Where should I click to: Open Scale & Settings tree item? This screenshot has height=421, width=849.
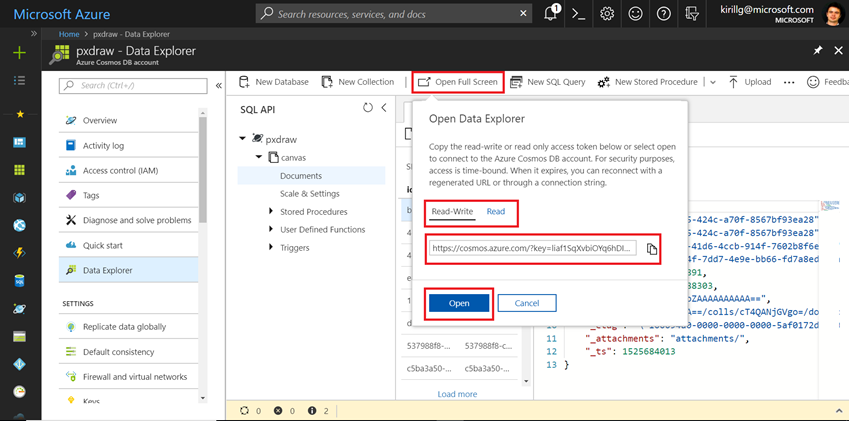[x=310, y=194]
